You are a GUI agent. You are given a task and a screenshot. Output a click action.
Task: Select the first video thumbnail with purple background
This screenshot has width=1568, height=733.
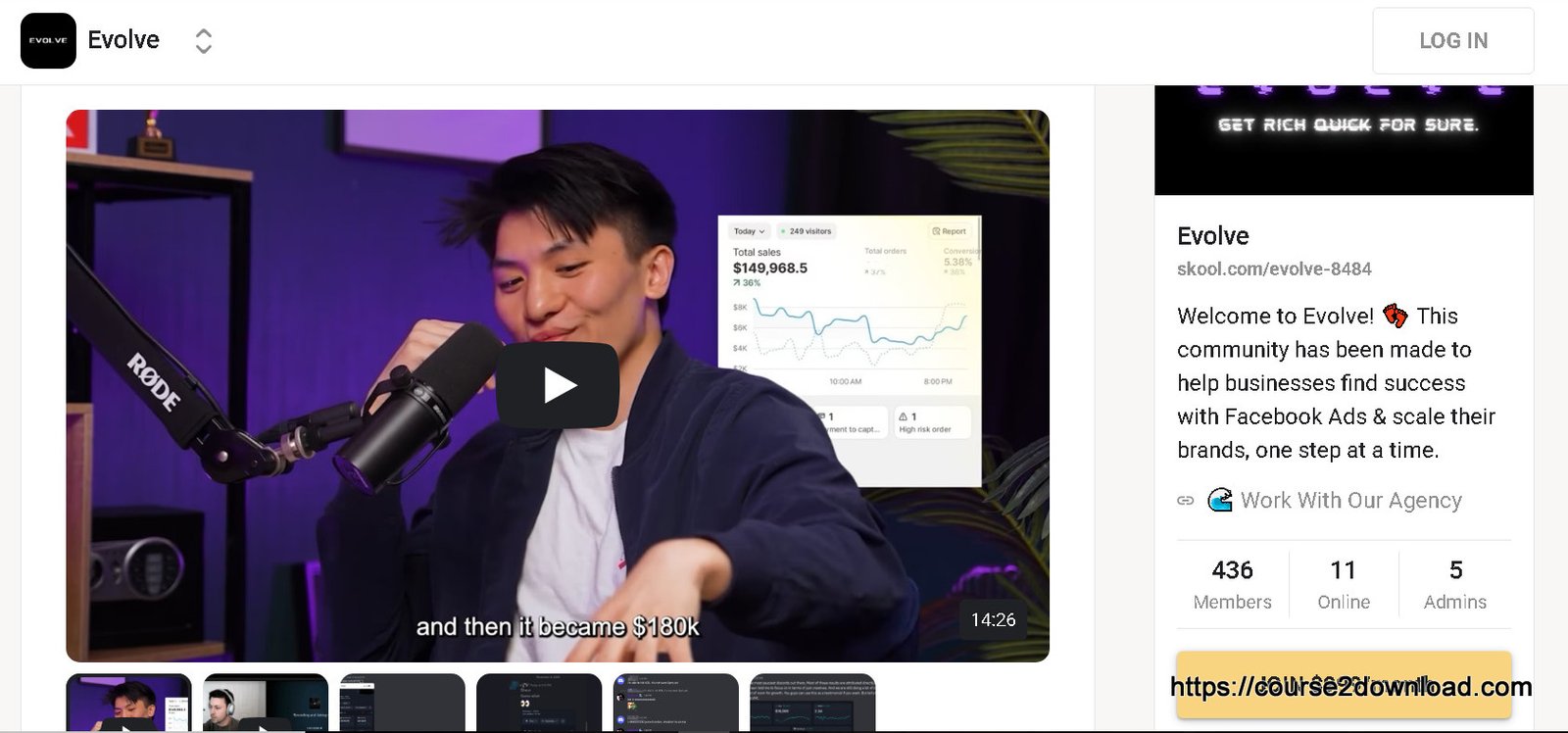128,703
